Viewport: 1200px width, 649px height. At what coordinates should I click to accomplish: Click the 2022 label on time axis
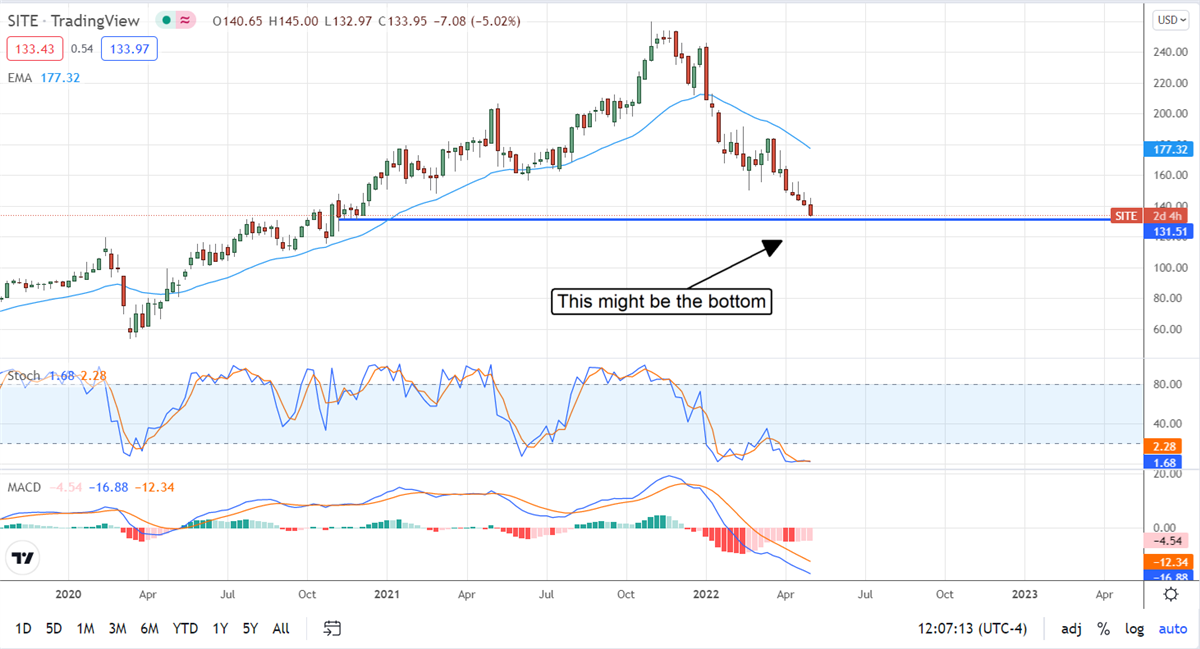click(x=706, y=594)
